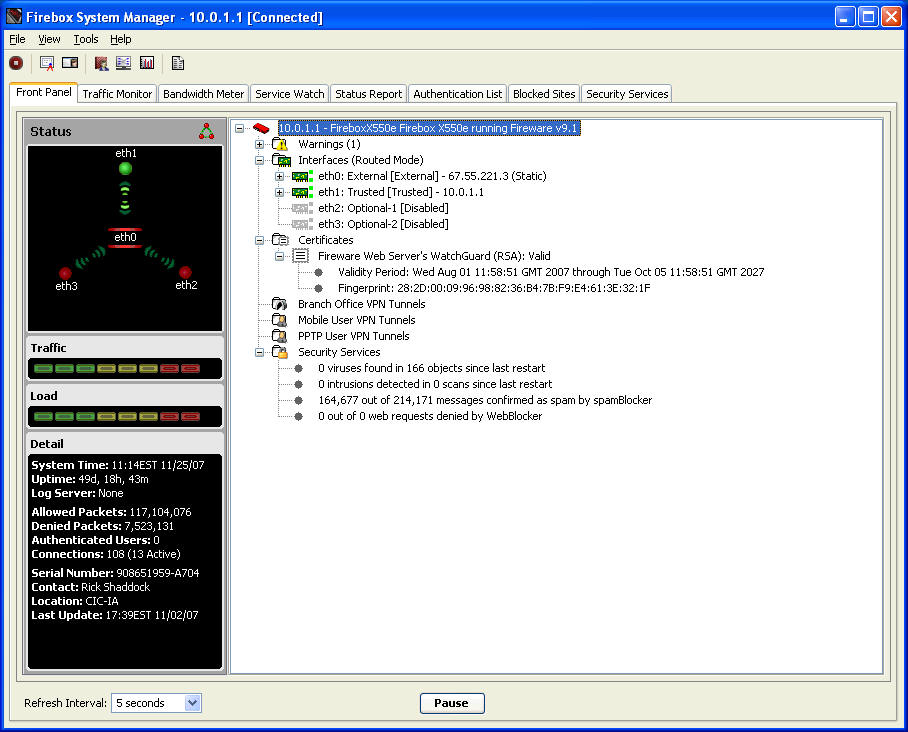Collapse the 10.0.1.1 Firebox root node
908x732 pixels.
(x=239, y=128)
